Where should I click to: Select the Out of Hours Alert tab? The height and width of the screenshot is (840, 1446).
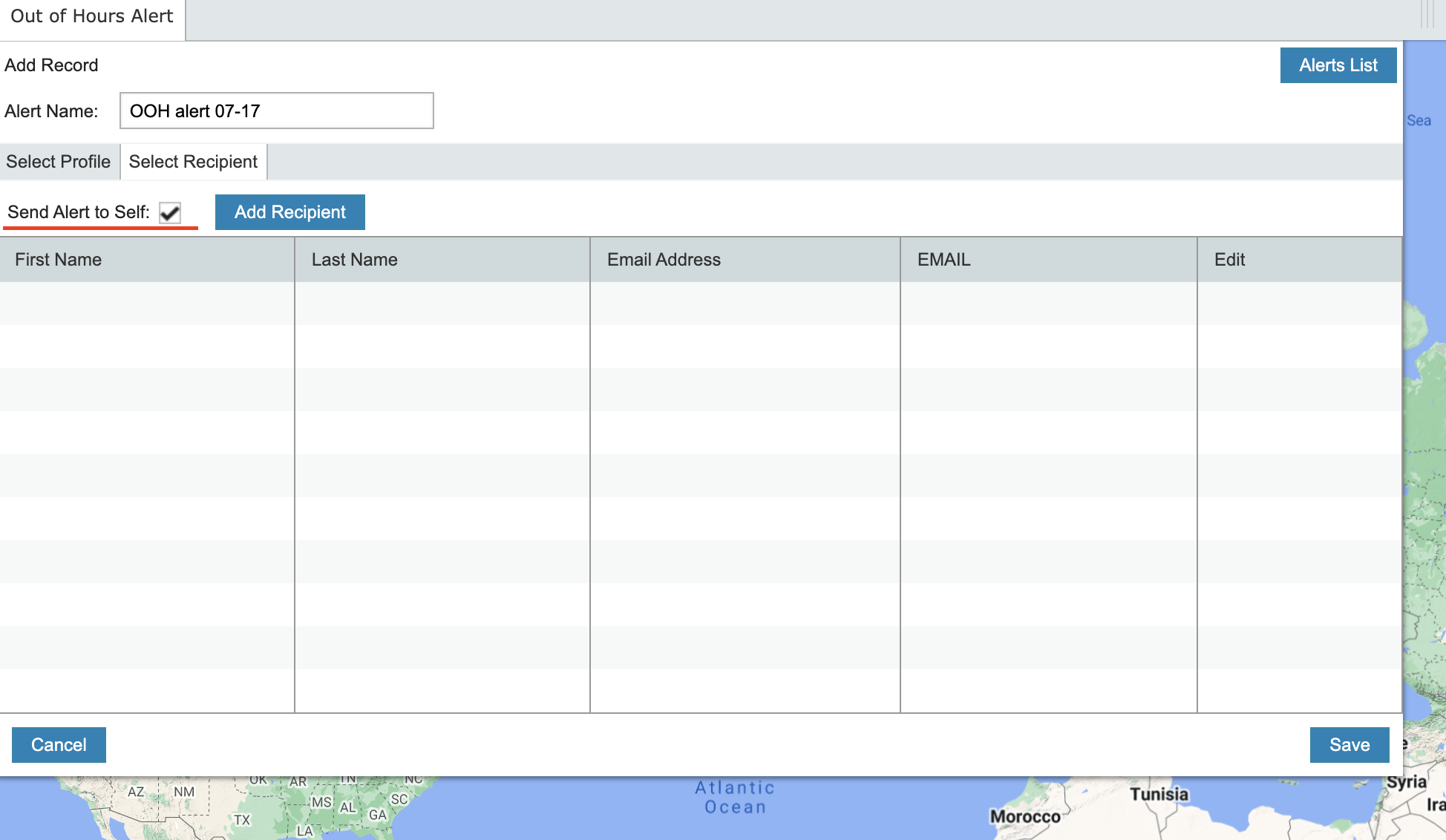pyautogui.click(x=92, y=16)
